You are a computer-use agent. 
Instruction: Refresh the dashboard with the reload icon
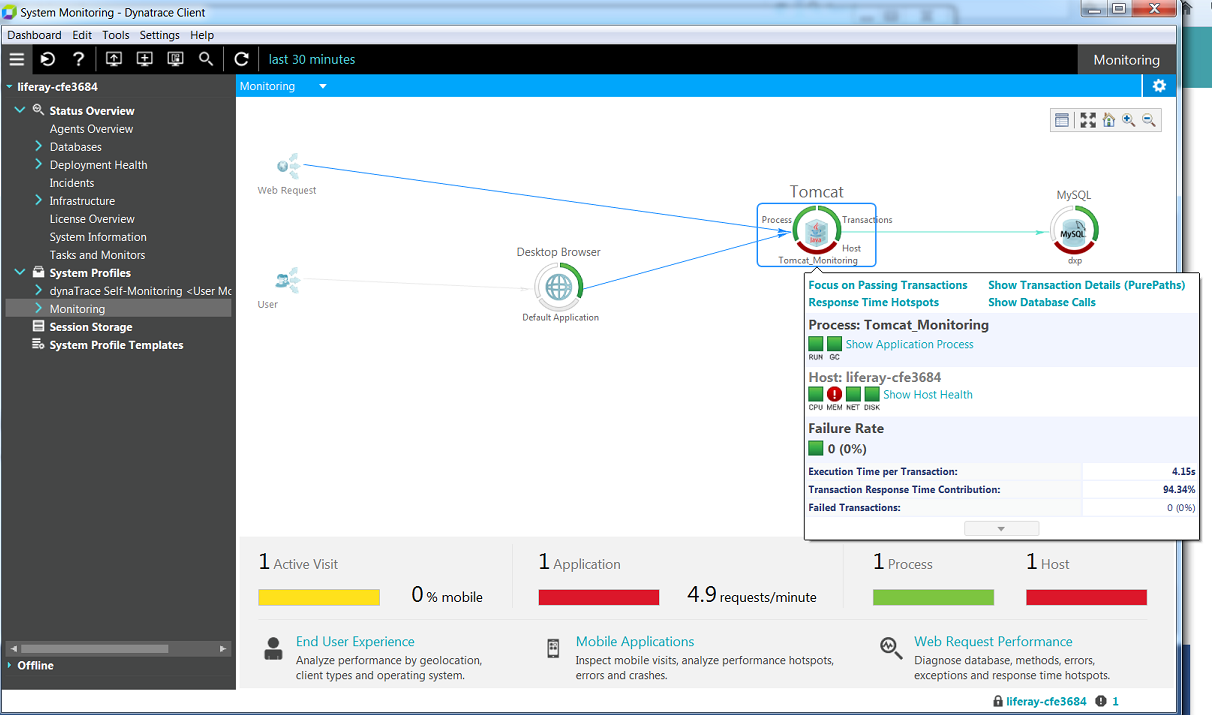241,59
